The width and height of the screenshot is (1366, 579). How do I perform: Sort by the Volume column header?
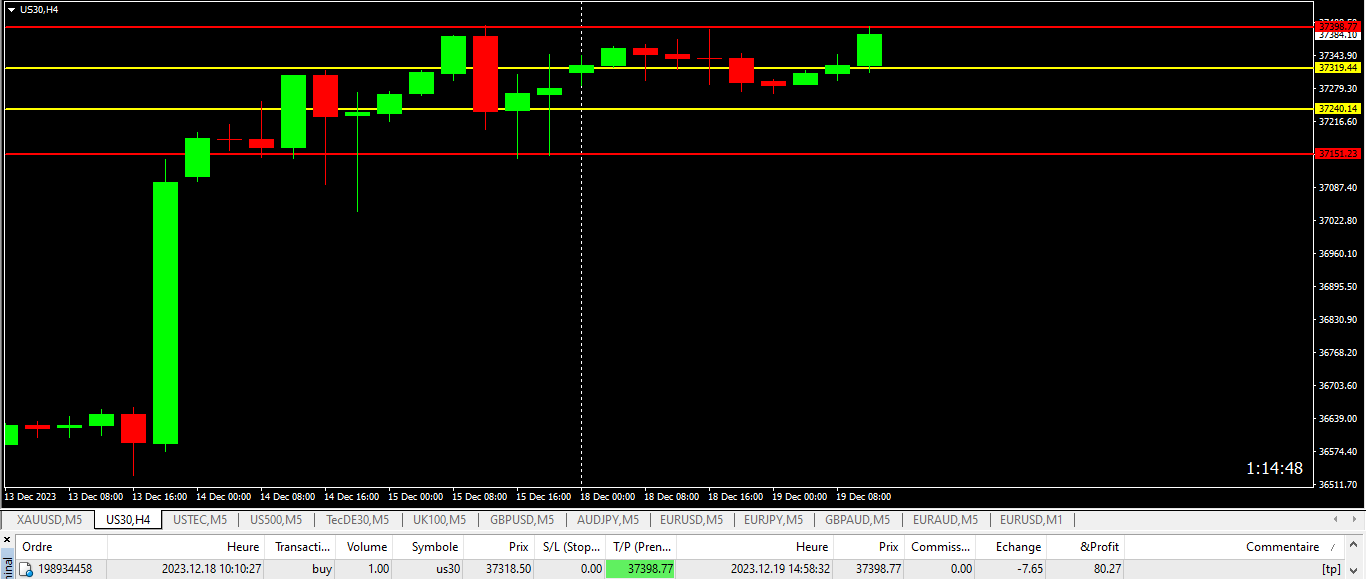(365, 547)
